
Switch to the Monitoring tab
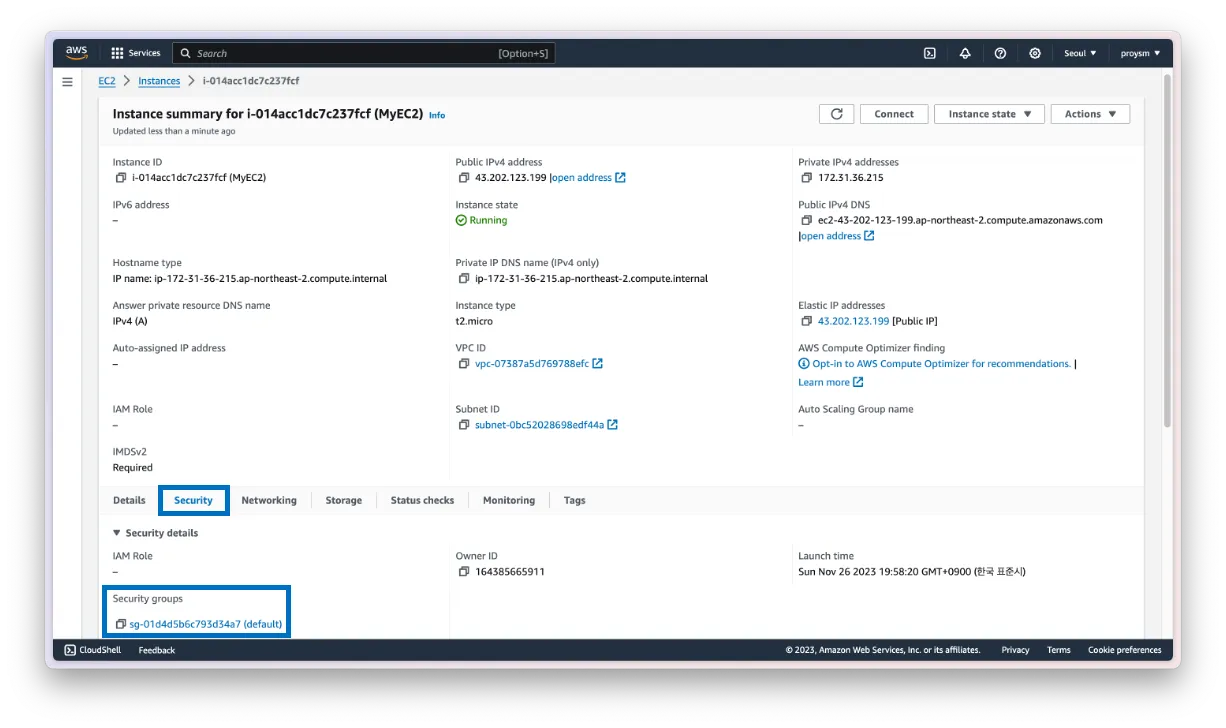click(x=509, y=500)
